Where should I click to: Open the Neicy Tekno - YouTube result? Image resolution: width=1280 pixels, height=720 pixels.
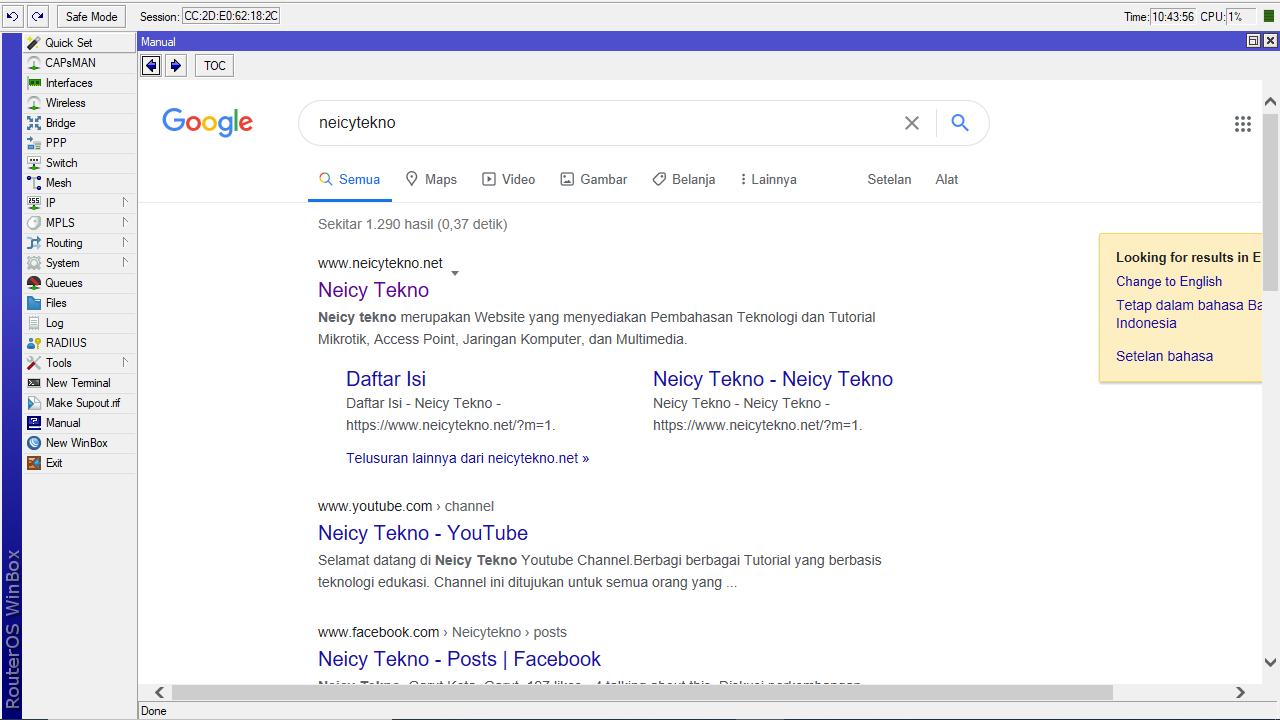tap(423, 533)
